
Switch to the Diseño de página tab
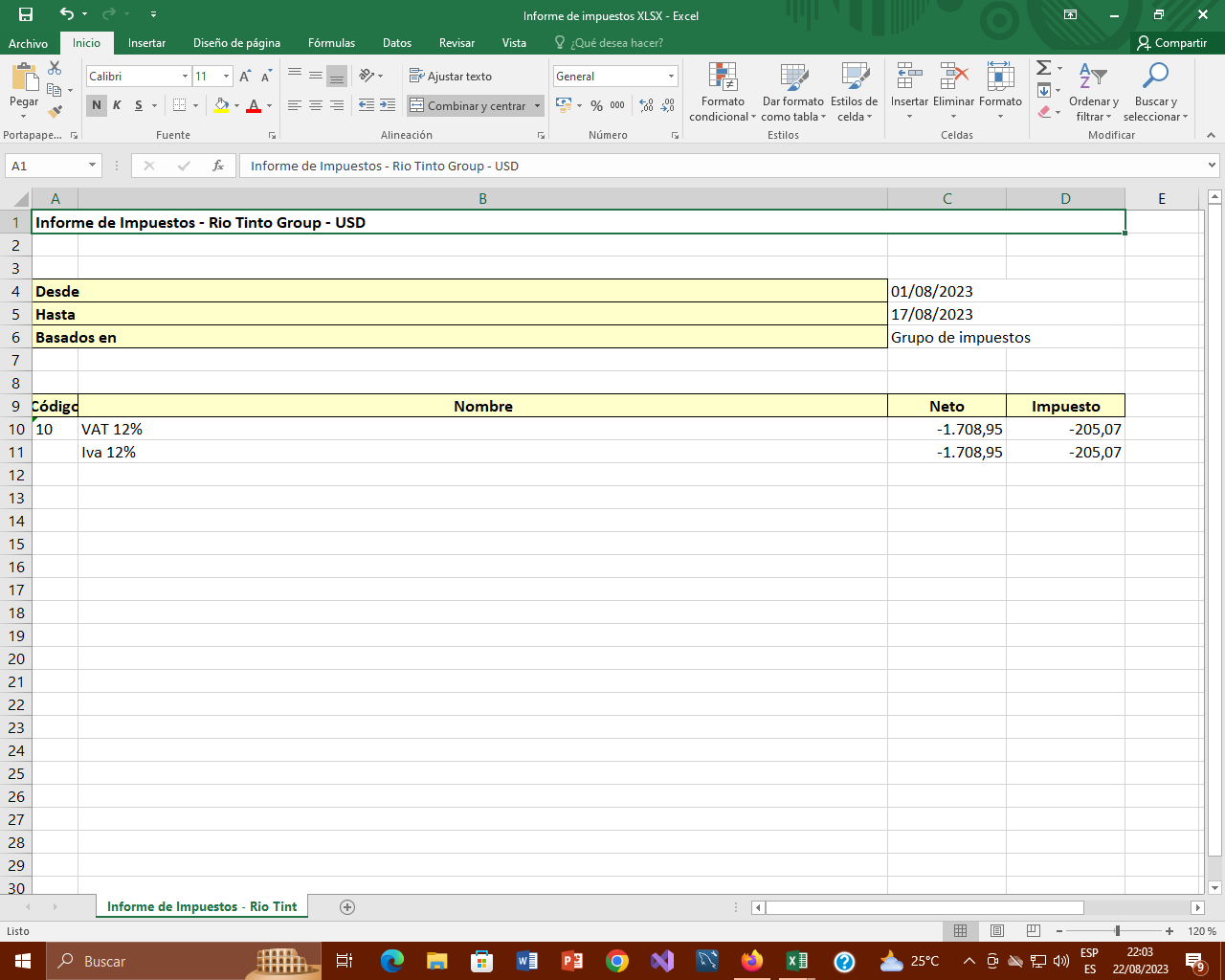[236, 43]
